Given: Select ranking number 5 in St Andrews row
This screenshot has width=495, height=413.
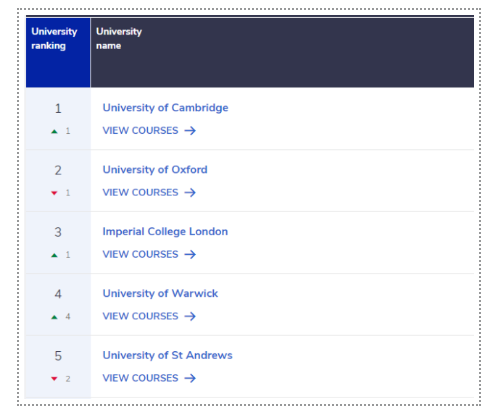Looking at the screenshot, I should (58, 356).
